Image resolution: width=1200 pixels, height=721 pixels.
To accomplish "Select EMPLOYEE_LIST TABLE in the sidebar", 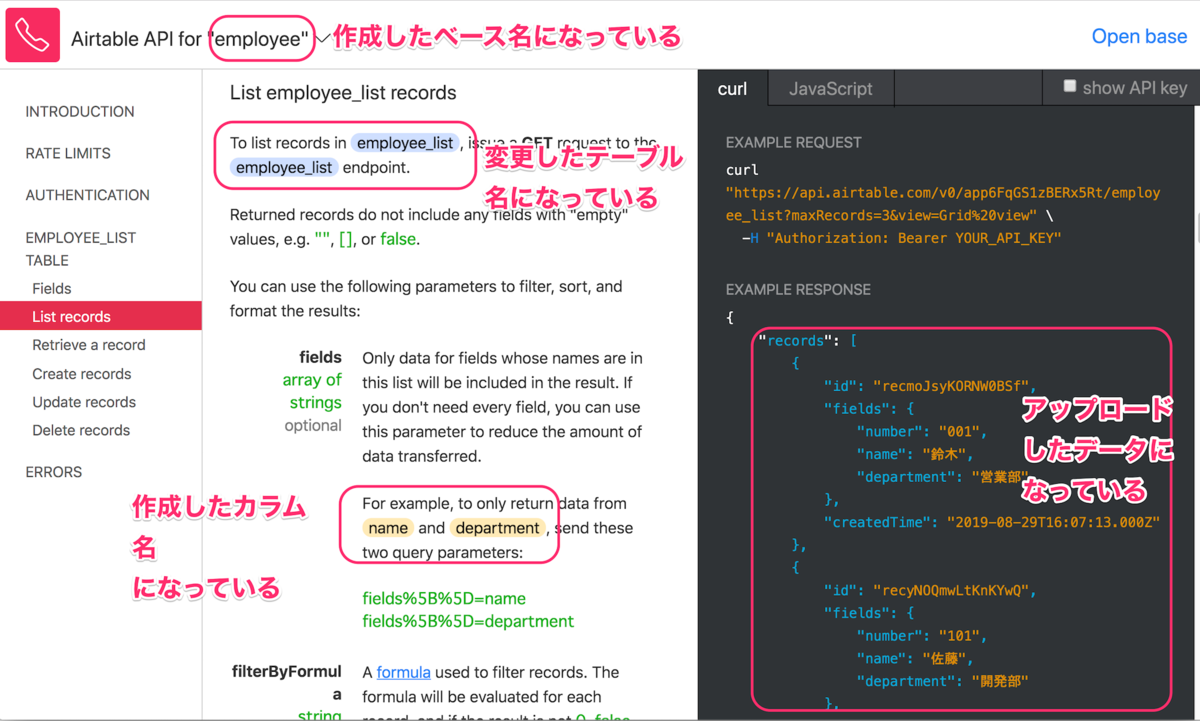I will [81, 249].
